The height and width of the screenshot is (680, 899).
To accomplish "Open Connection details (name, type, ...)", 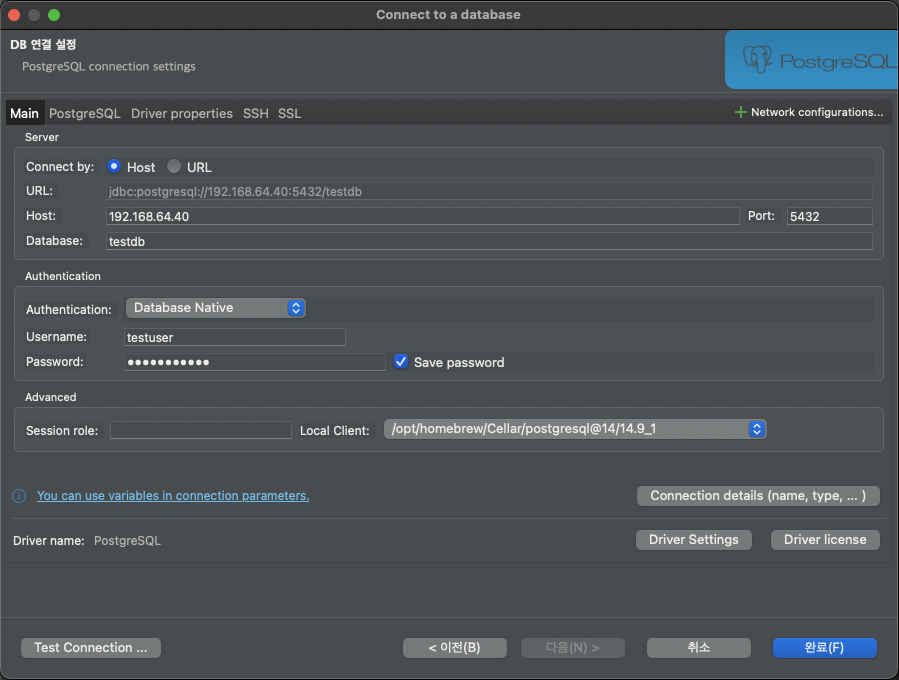I will click(x=758, y=496).
